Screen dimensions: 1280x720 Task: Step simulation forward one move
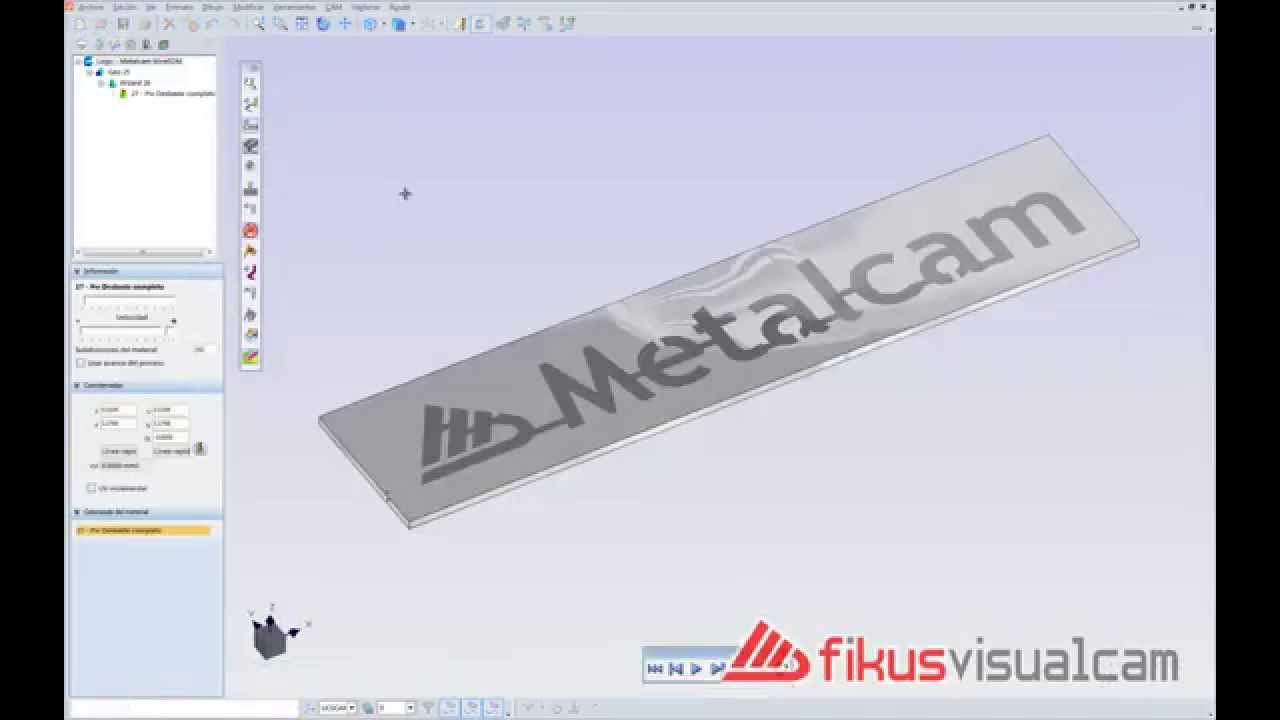(717, 668)
